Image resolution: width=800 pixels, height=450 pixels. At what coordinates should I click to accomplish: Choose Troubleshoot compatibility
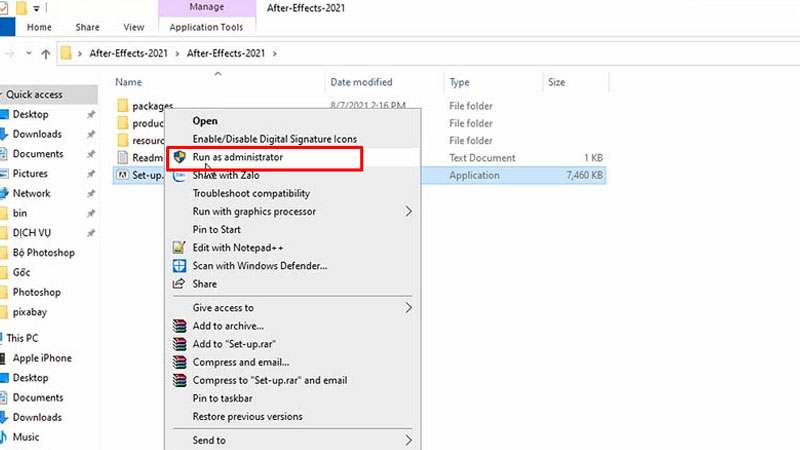coord(251,193)
